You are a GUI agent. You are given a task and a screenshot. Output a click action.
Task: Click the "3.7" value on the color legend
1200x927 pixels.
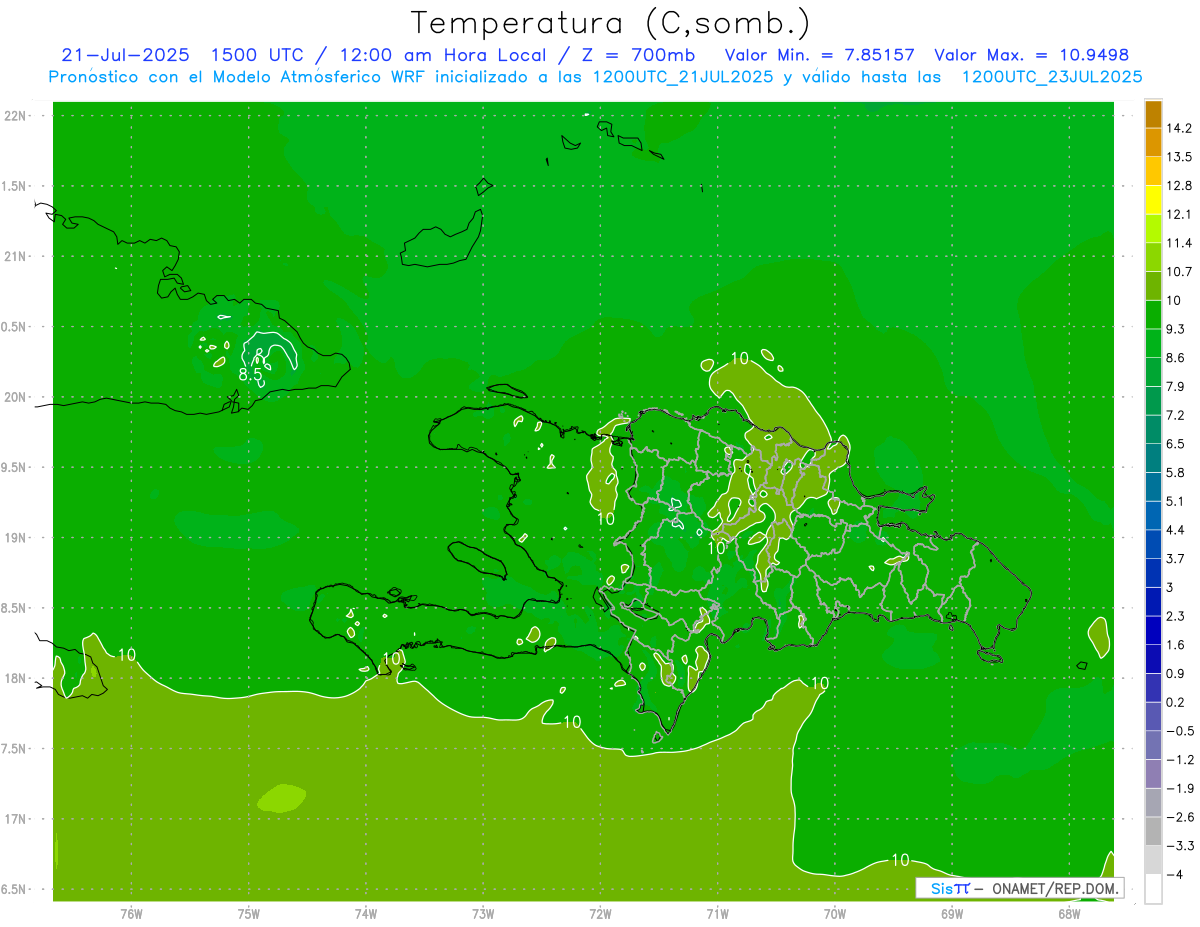1176,558
